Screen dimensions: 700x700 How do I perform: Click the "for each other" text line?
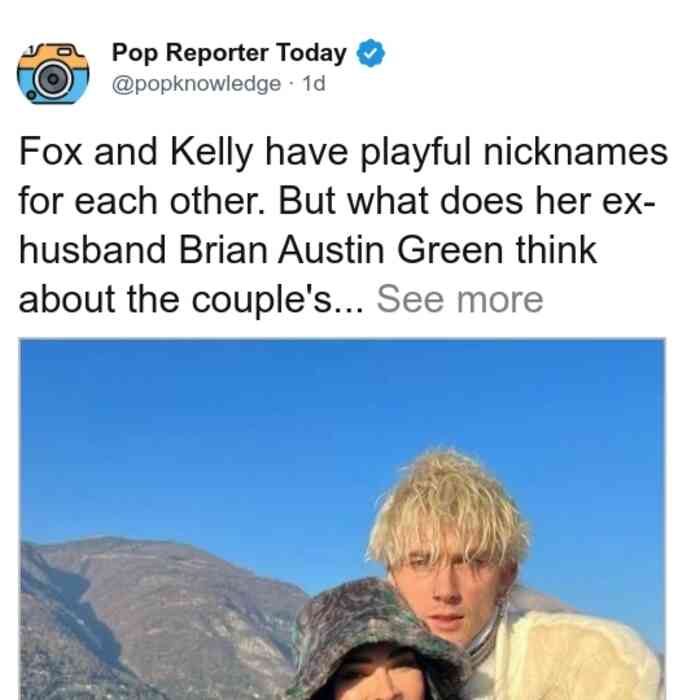click(142, 201)
